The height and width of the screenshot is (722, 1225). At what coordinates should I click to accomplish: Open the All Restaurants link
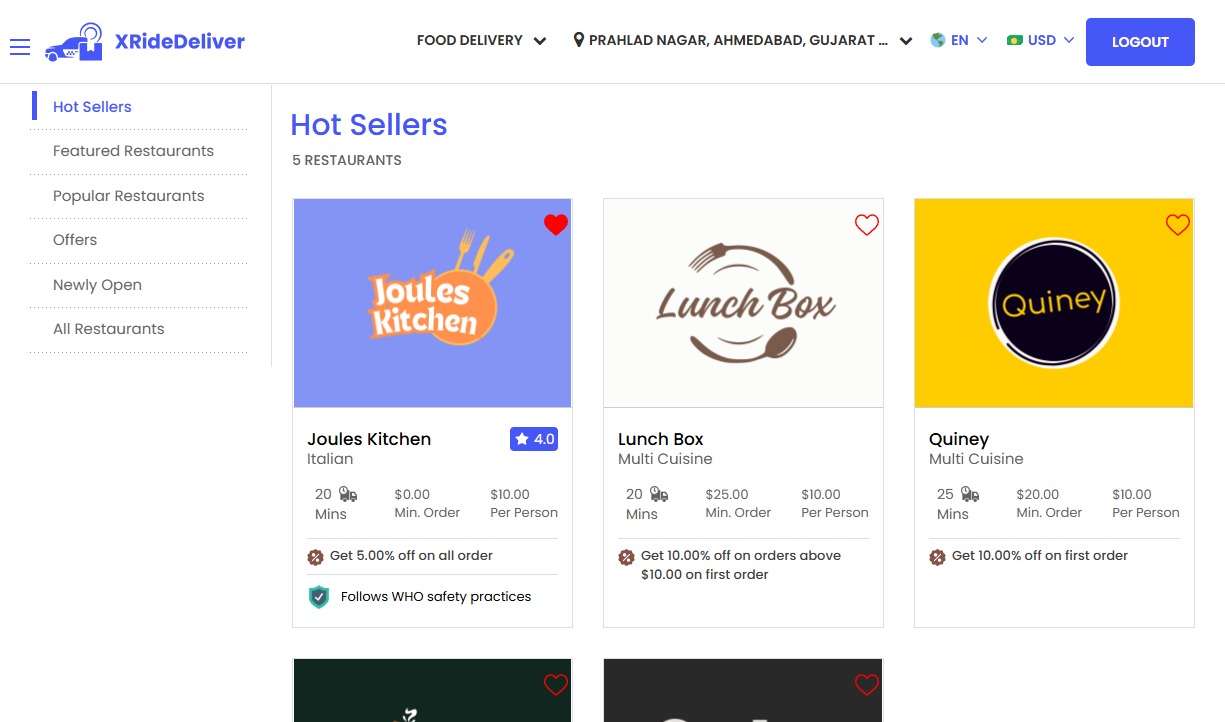108,328
